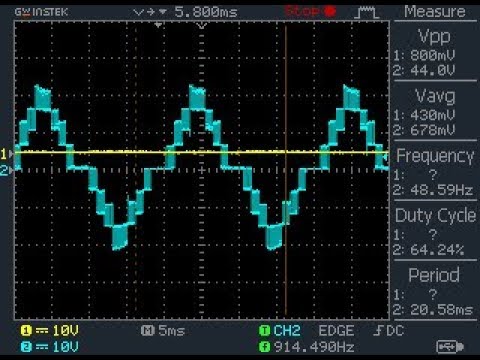Click the horizontal position arrows icon
Viewport: 480px width, 360px height.
150,12
